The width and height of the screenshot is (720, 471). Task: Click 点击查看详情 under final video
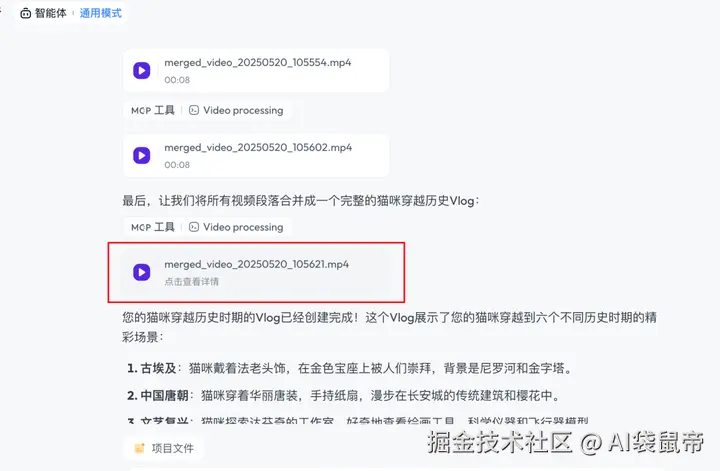tap(191, 281)
